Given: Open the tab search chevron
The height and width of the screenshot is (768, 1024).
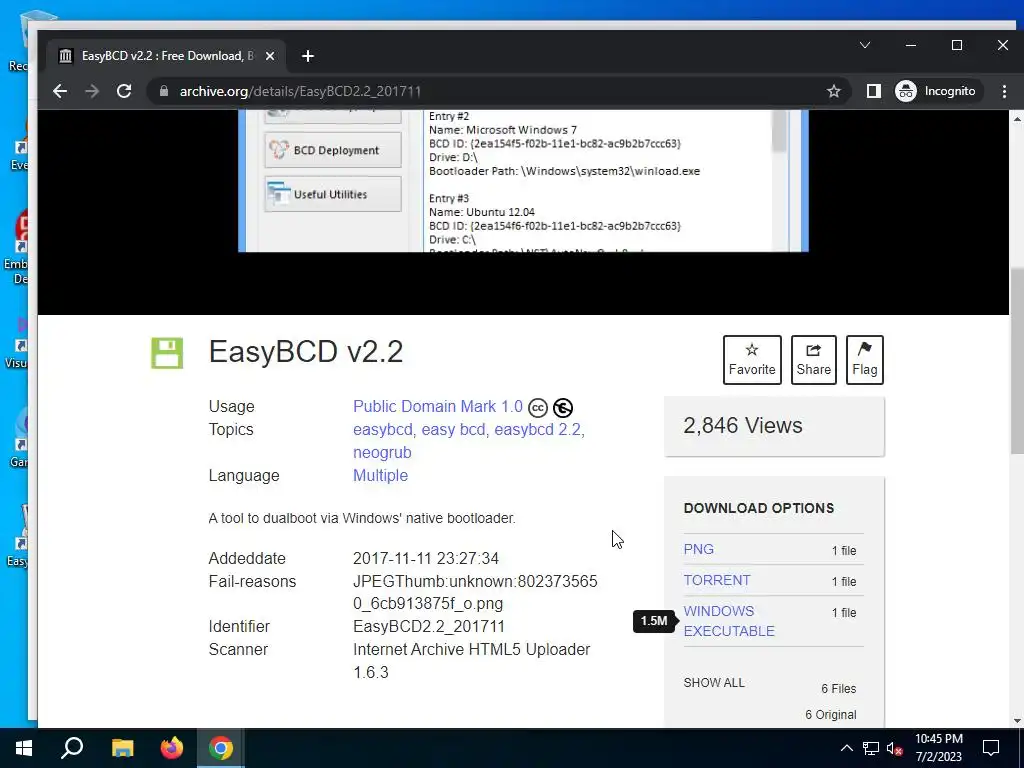Looking at the screenshot, I should point(865,45).
